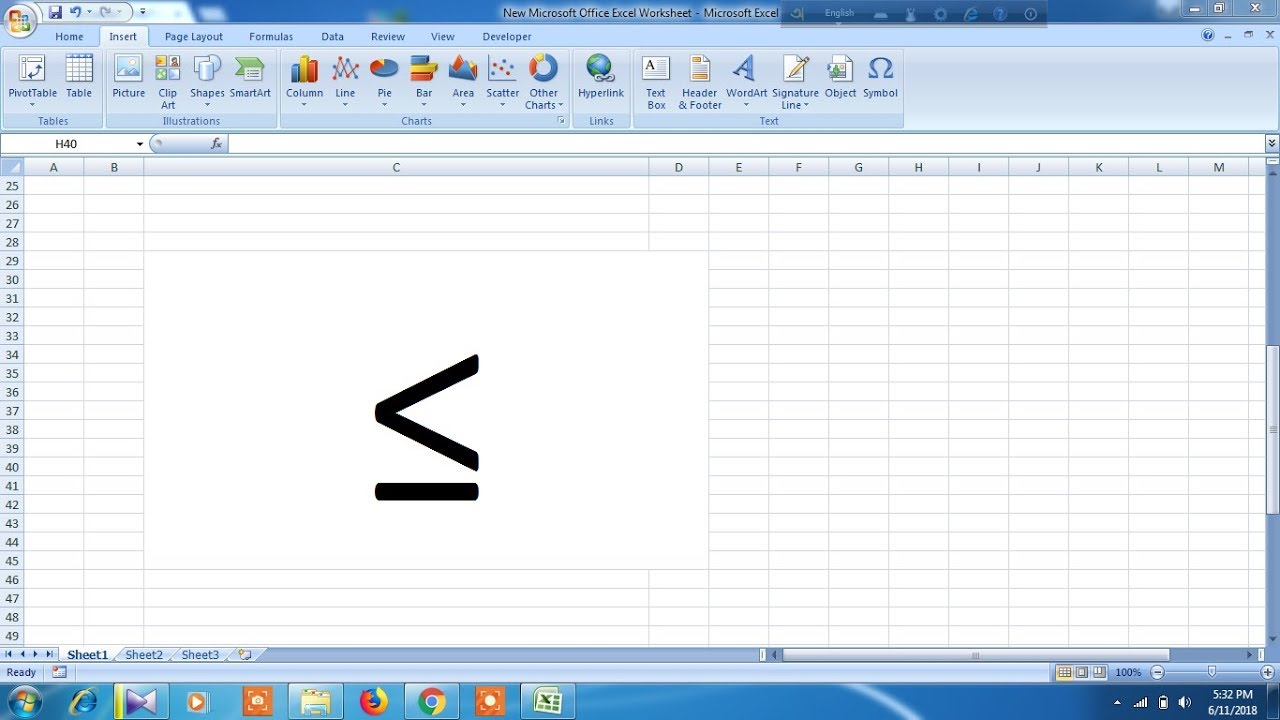Select row 35 header
Screen dimensions: 1280x720
pyautogui.click(x=12, y=374)
